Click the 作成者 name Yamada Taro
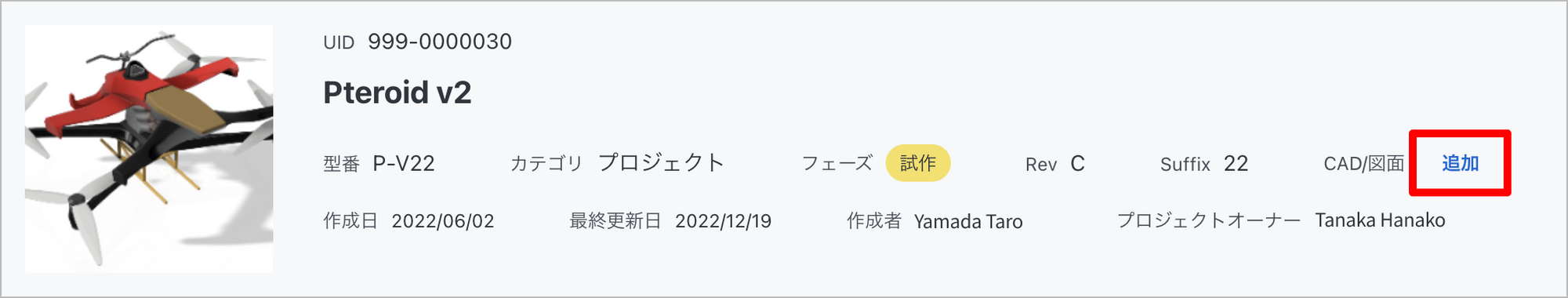This screenshot has height=298, width=1568. 968,222
